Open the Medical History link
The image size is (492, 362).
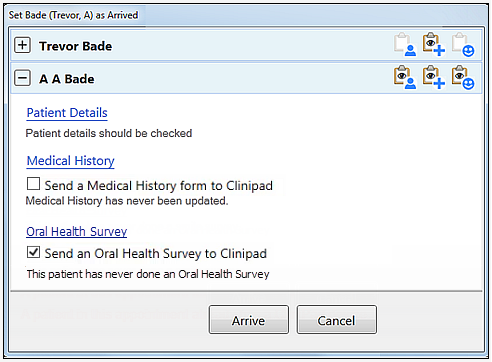click(71, 161)
